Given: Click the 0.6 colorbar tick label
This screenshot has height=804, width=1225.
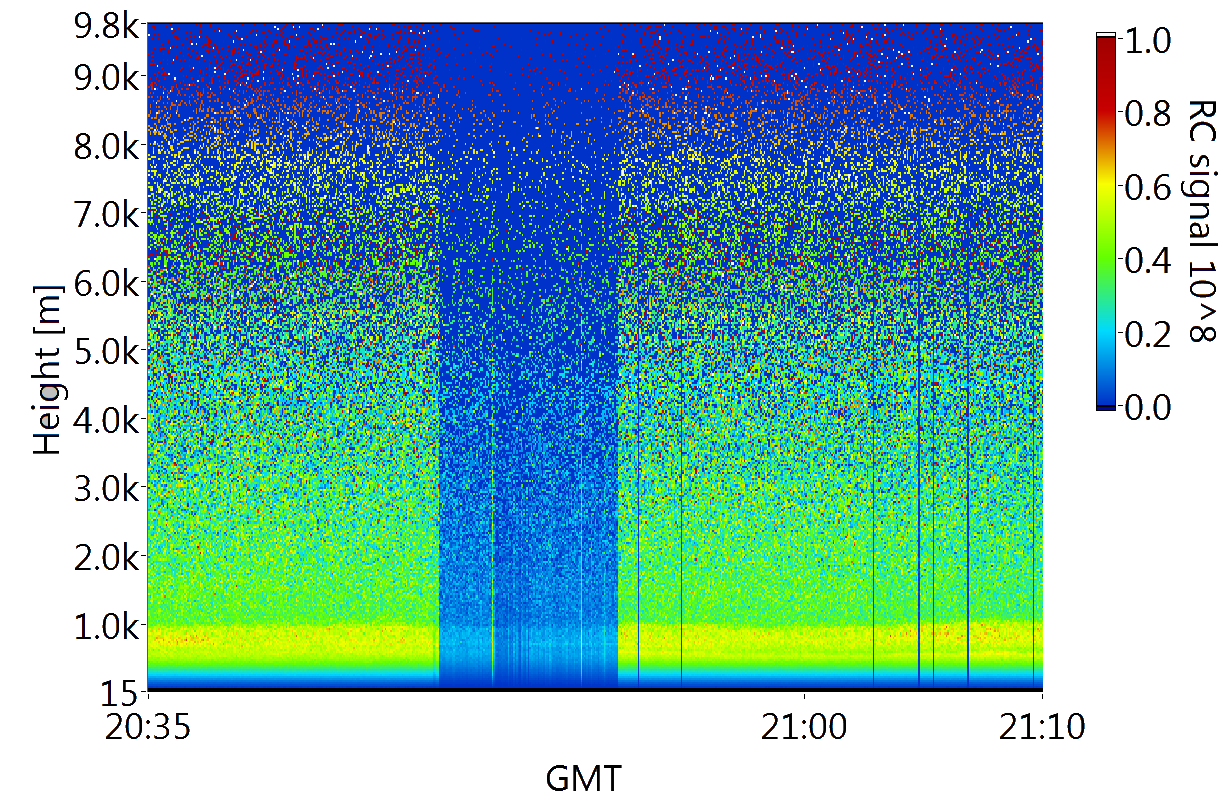Looking at the screenshot, I should [x=1148, y=187].
